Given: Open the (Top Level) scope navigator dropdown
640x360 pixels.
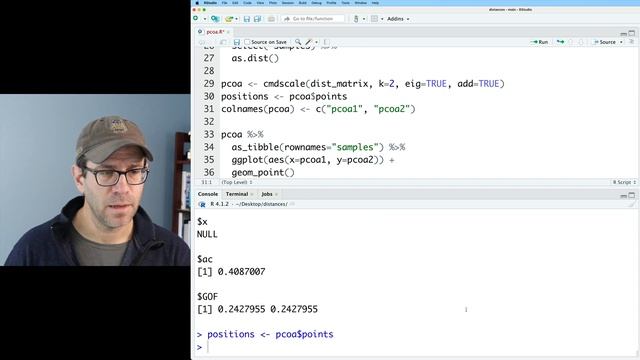Looking at the screenshot, I should pyautogui.click(x=237, y=182).
